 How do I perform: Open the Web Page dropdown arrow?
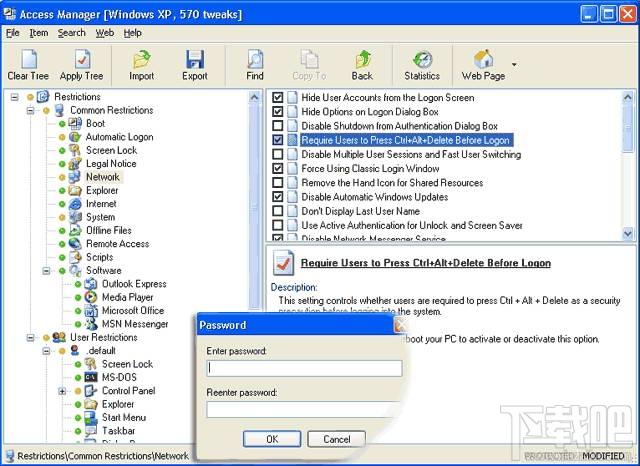click(514, 64)
